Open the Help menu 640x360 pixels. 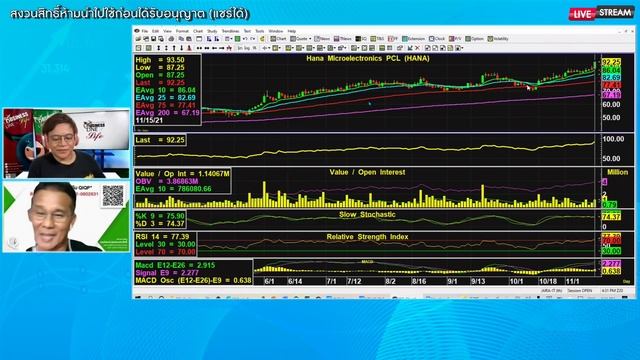292,31
